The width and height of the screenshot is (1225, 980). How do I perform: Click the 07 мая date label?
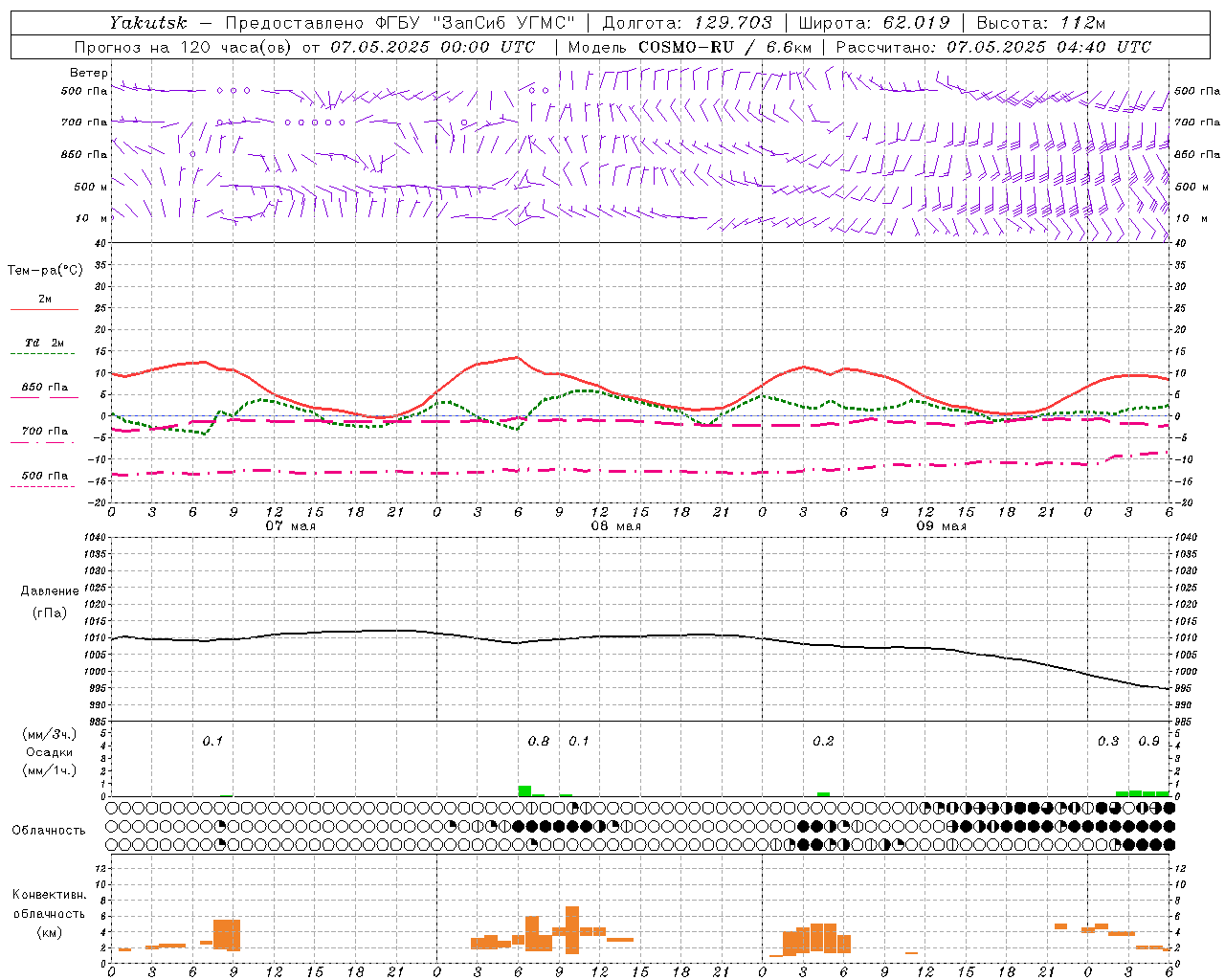point(290,526)
